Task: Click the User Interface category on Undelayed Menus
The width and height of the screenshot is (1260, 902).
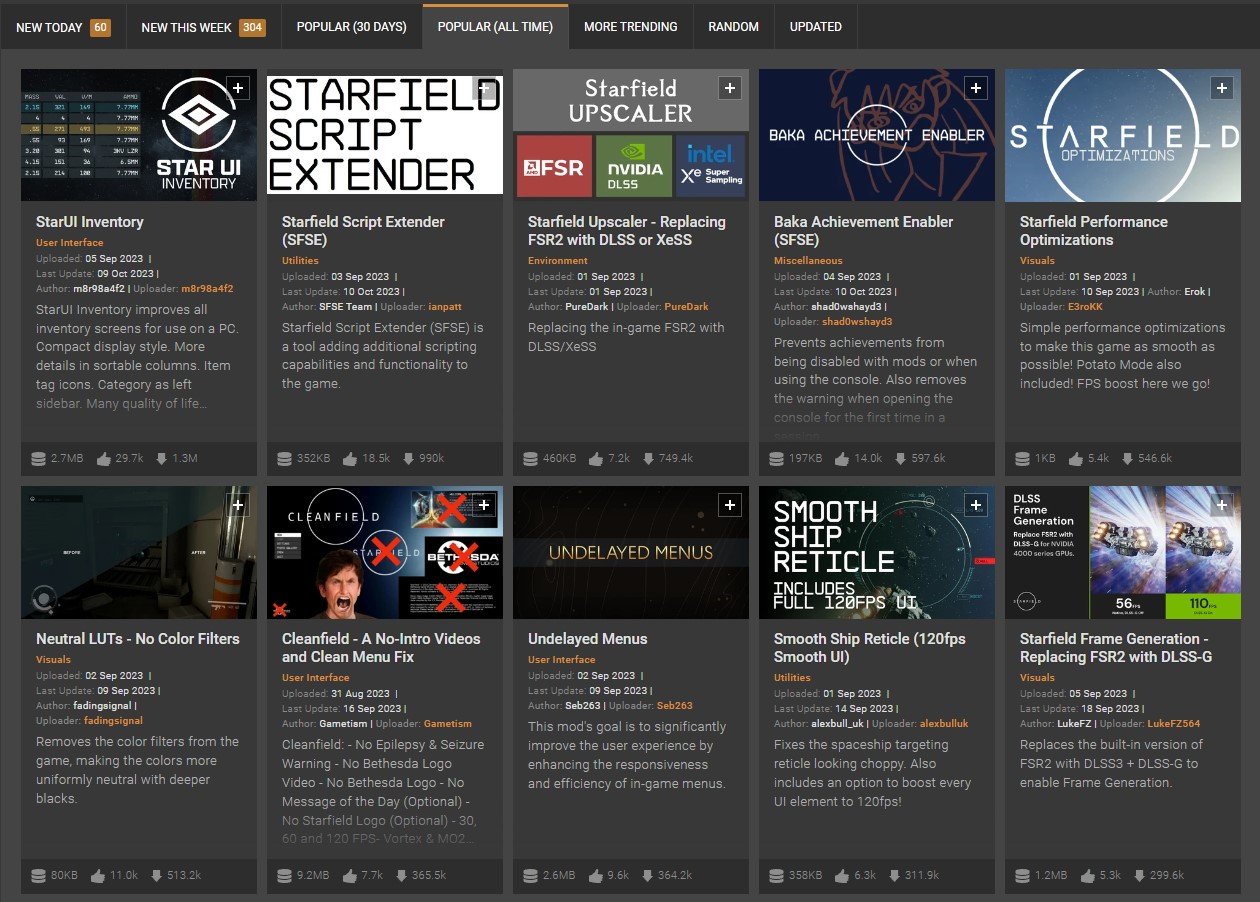Action: click(561, 660)
